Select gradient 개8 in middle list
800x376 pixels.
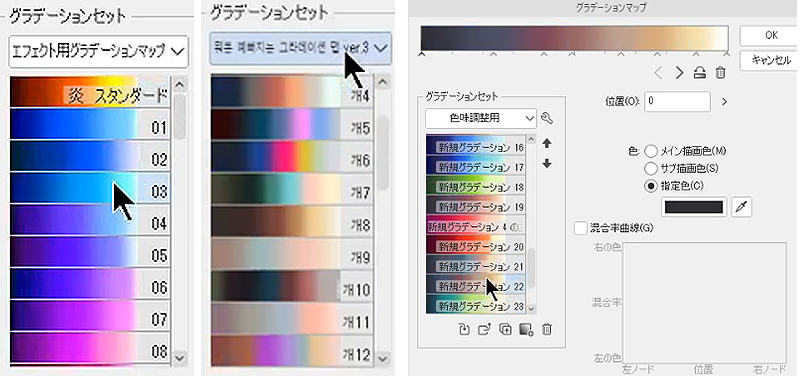(292, 221)
